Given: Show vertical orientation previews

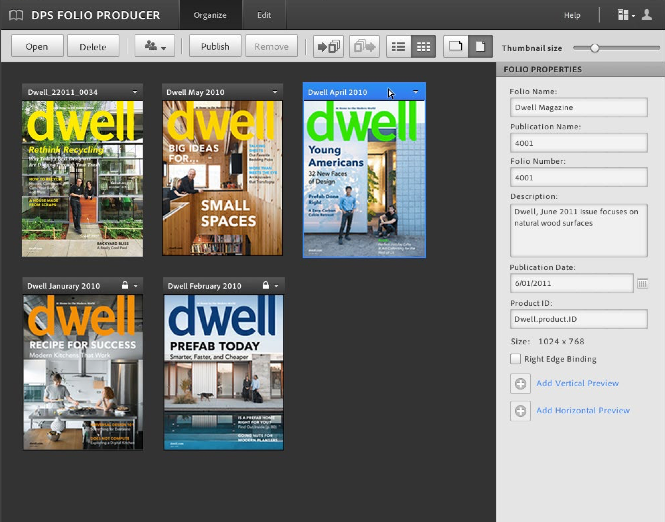Looking at the screenshot, I should click(480, 46).
